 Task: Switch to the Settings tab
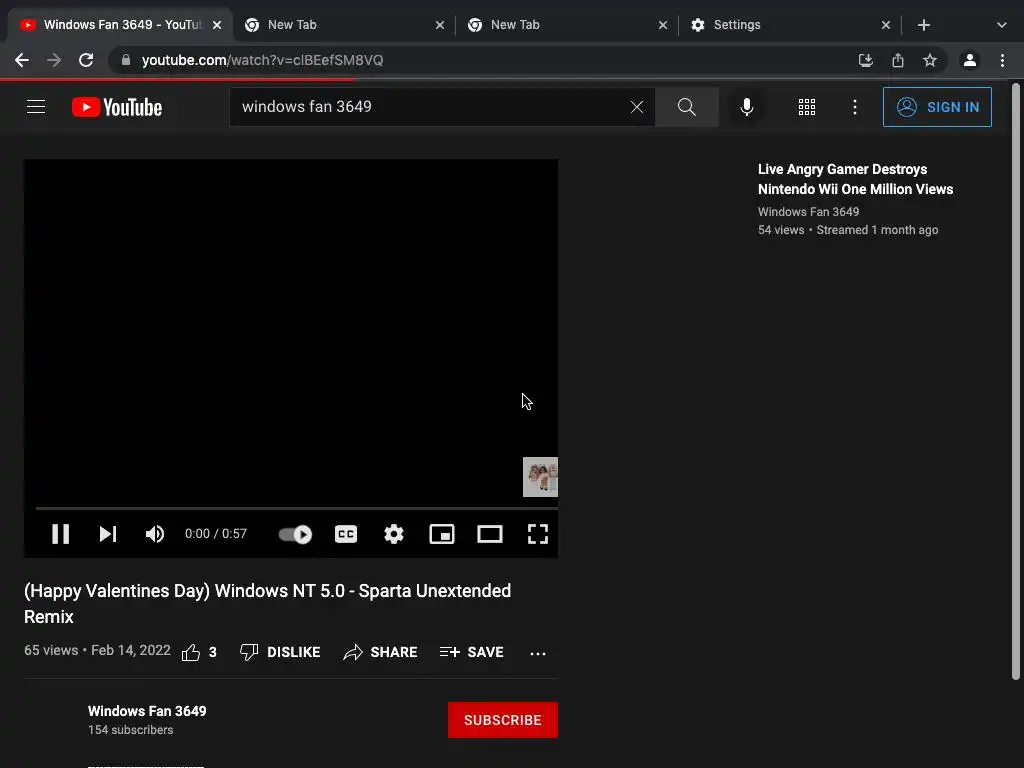(790, 25)
